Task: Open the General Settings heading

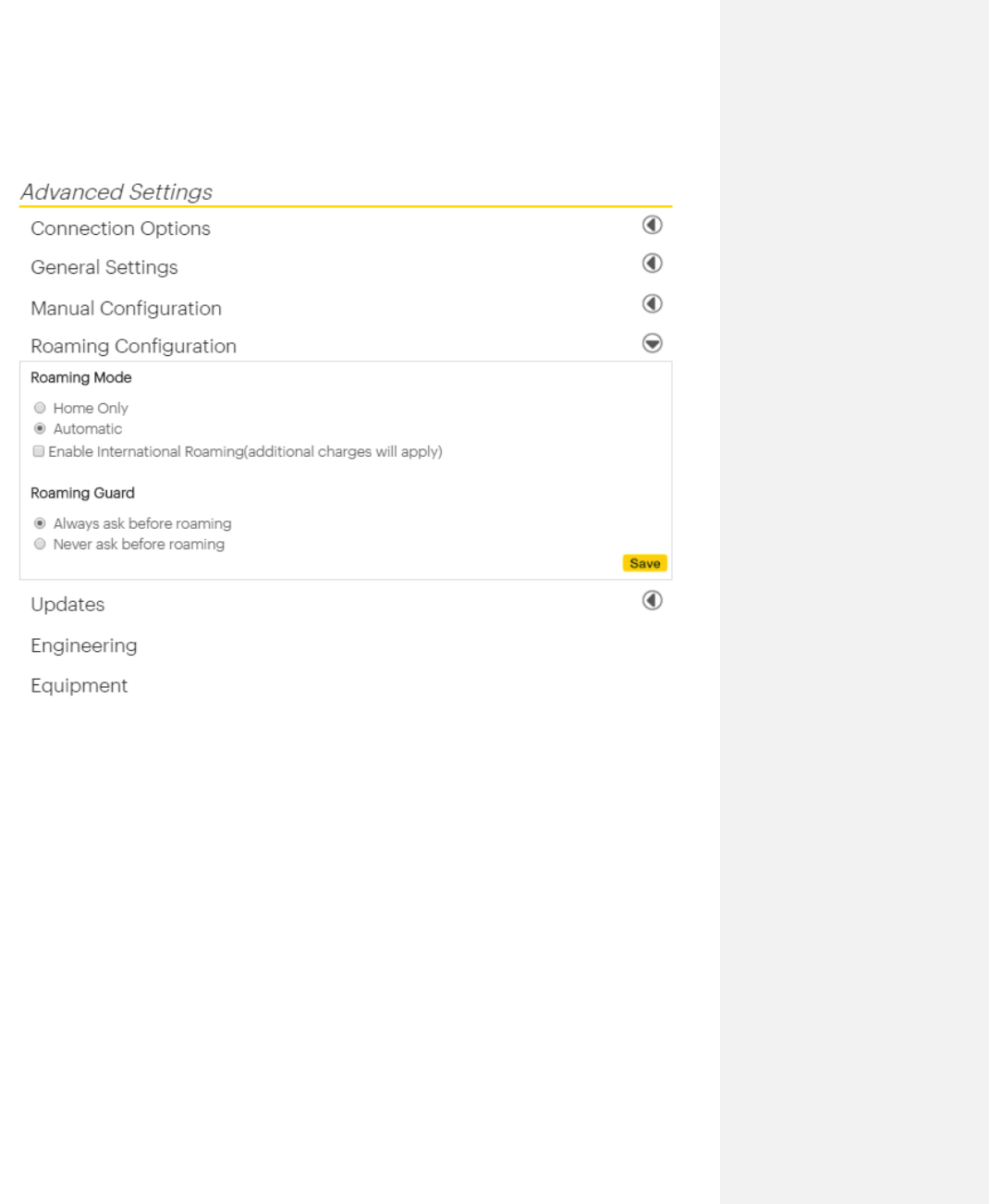Action: click(x=104, y=267)
